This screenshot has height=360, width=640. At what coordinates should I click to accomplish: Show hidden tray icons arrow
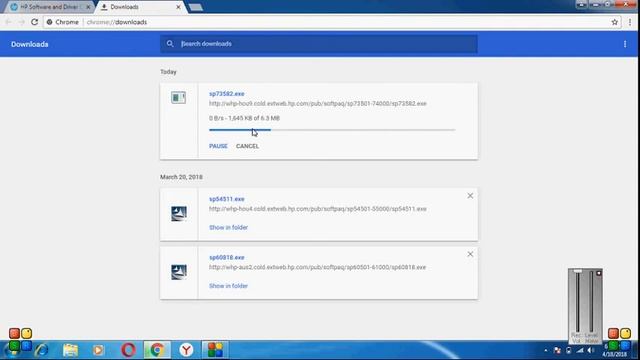point(546,350)
